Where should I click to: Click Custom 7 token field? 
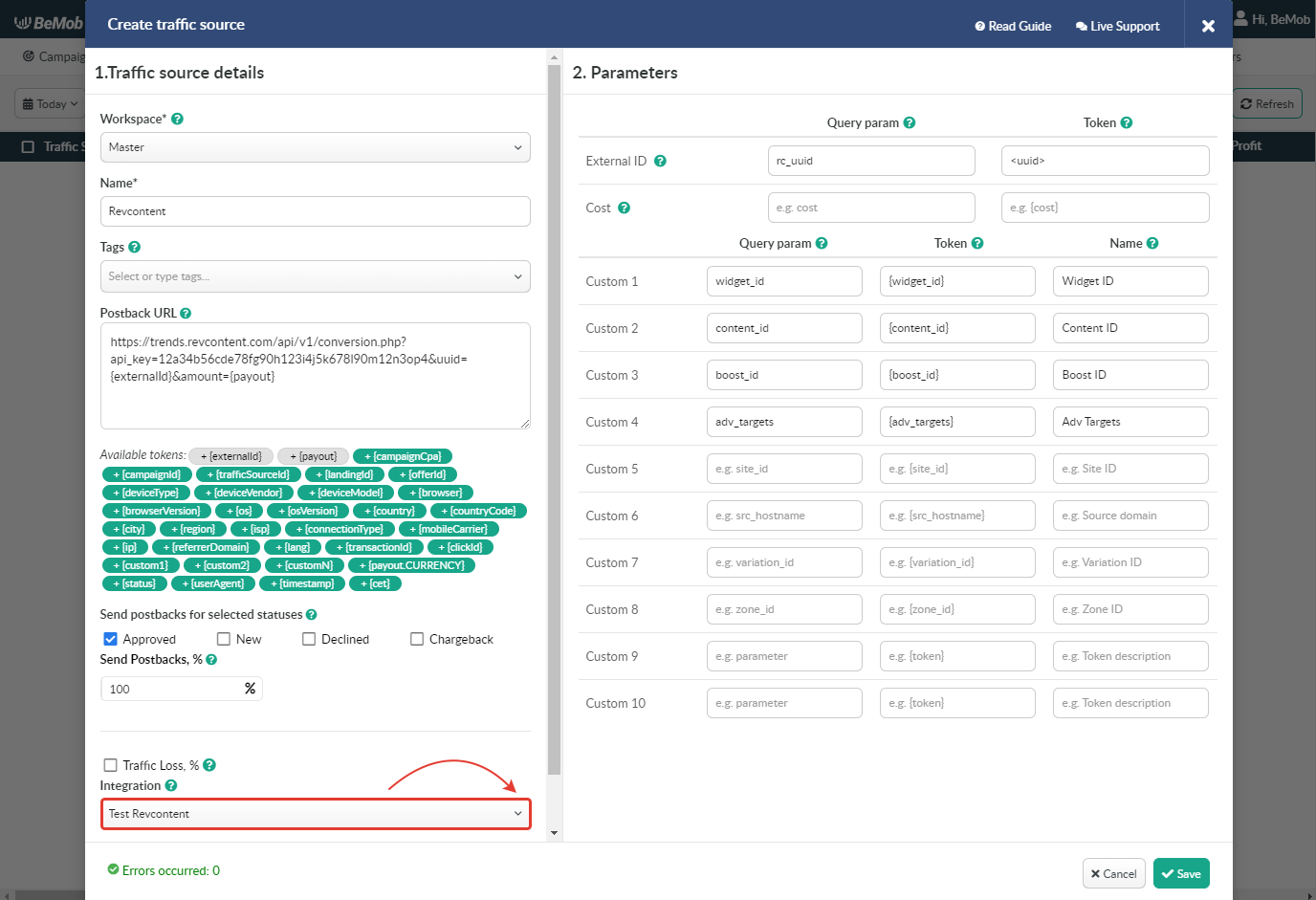[x=957, y=562]
